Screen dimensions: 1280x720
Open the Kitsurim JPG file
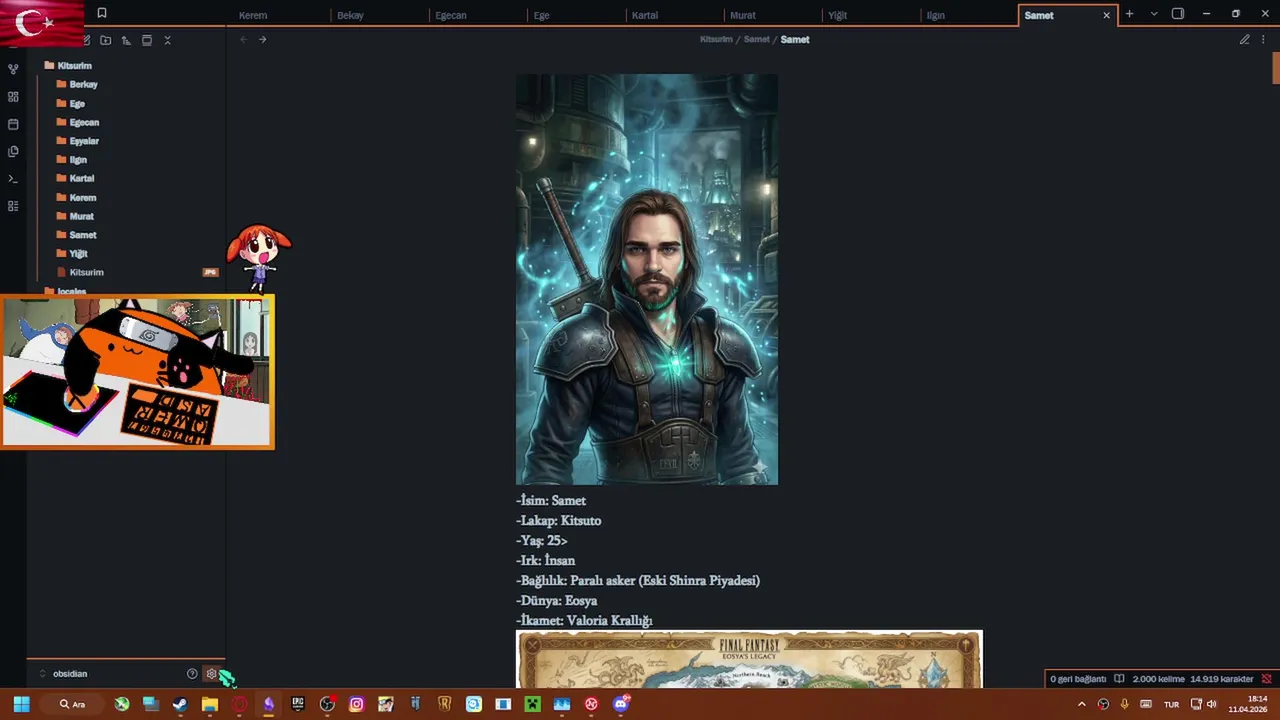(87, 272)
